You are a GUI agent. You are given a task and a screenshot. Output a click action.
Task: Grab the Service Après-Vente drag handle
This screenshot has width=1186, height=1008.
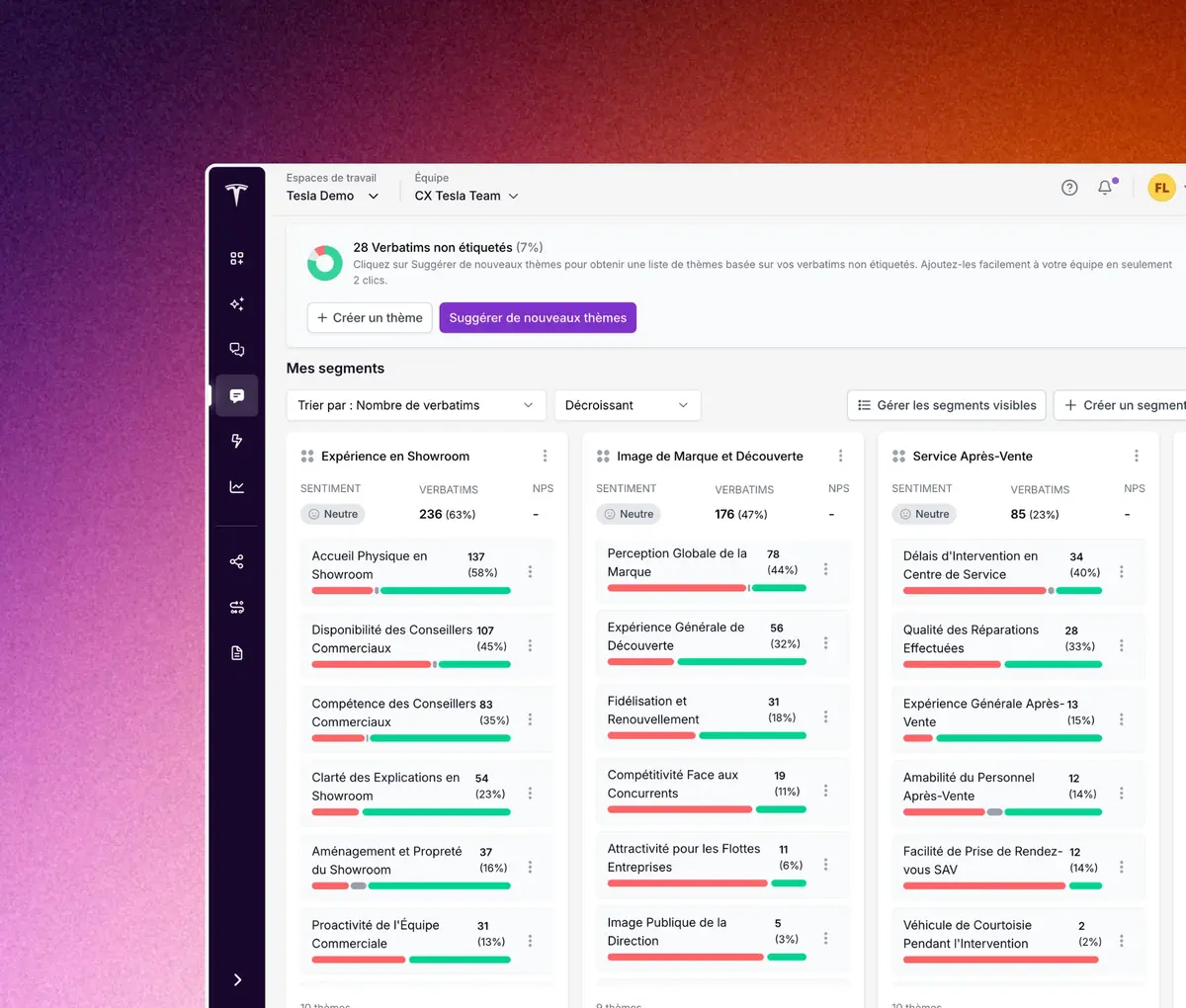click(898, 456)
